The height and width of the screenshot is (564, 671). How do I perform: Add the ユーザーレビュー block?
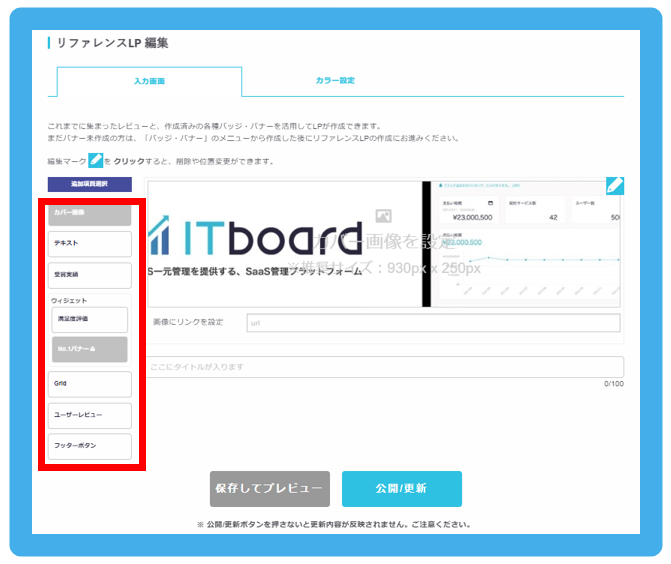(90, 414)
